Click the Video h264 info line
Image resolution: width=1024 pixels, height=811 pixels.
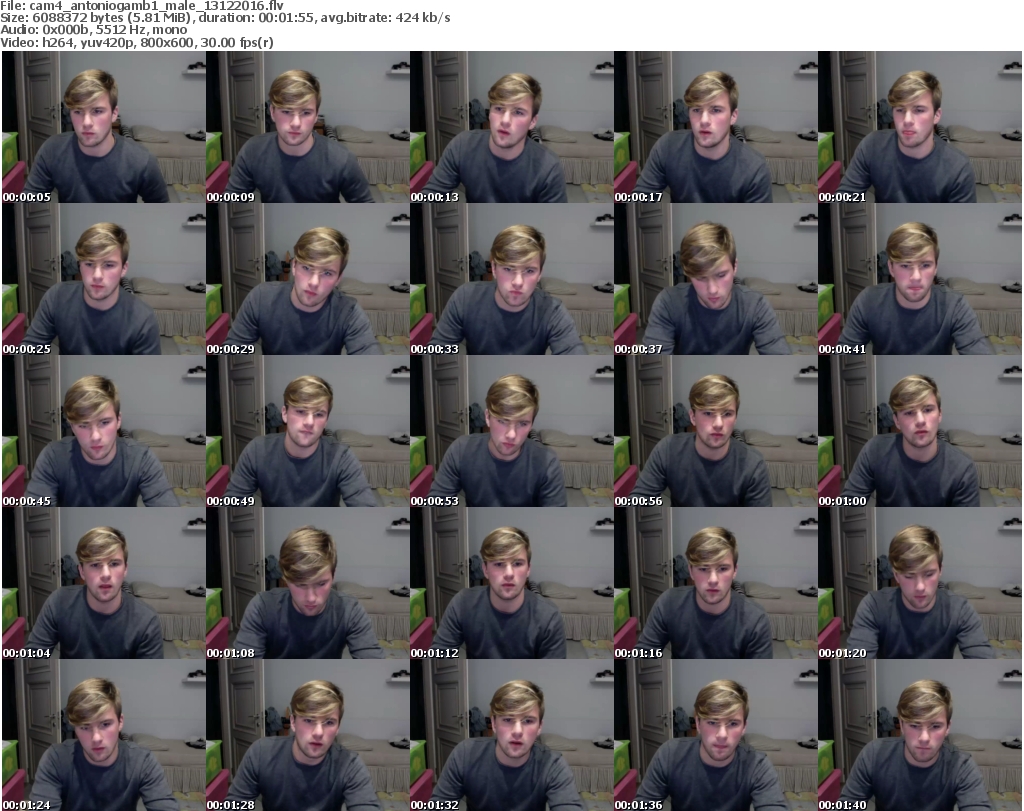(136, 42)
